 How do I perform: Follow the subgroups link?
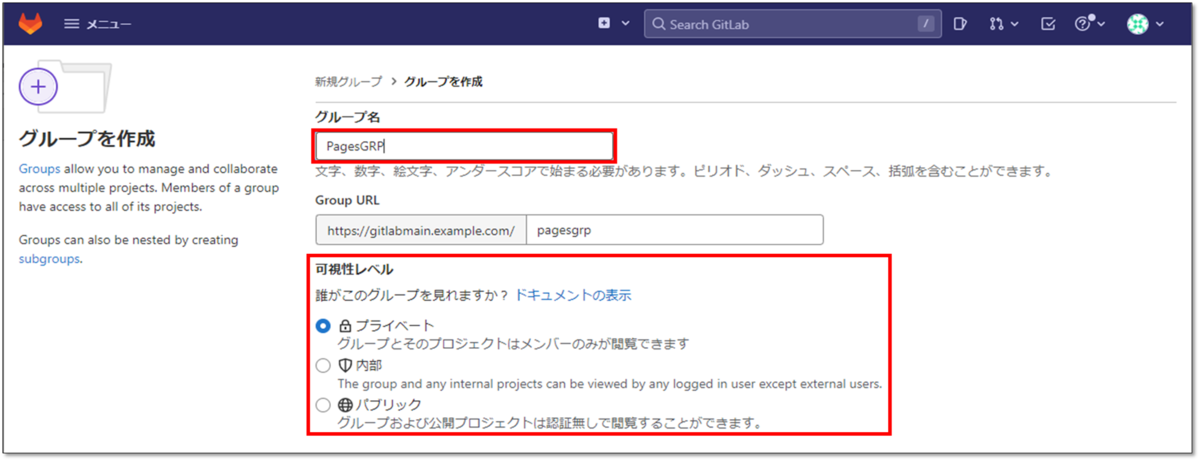pyautogui.click(x=49, y=258)
